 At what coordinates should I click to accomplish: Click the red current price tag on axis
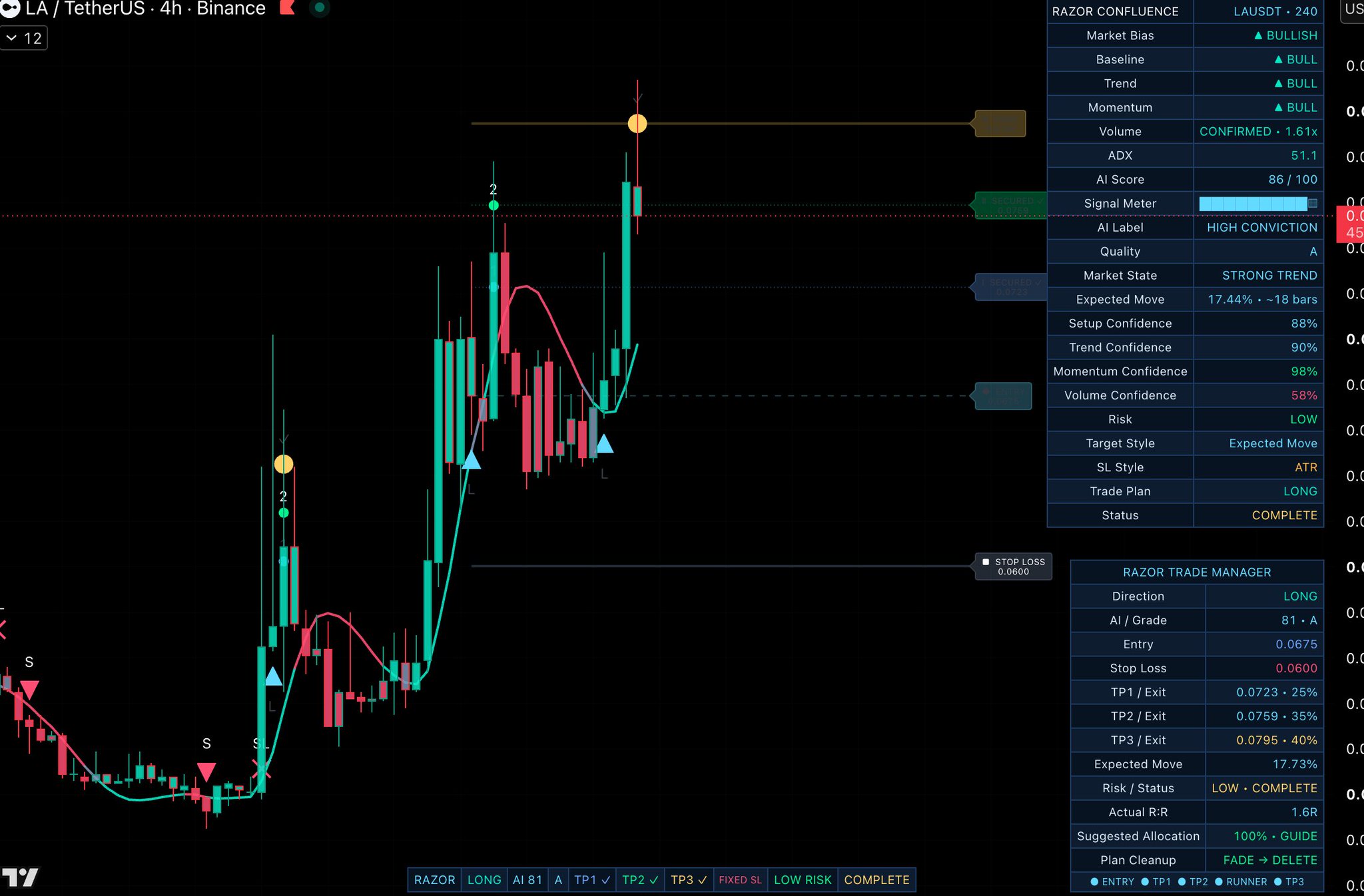1351,224
